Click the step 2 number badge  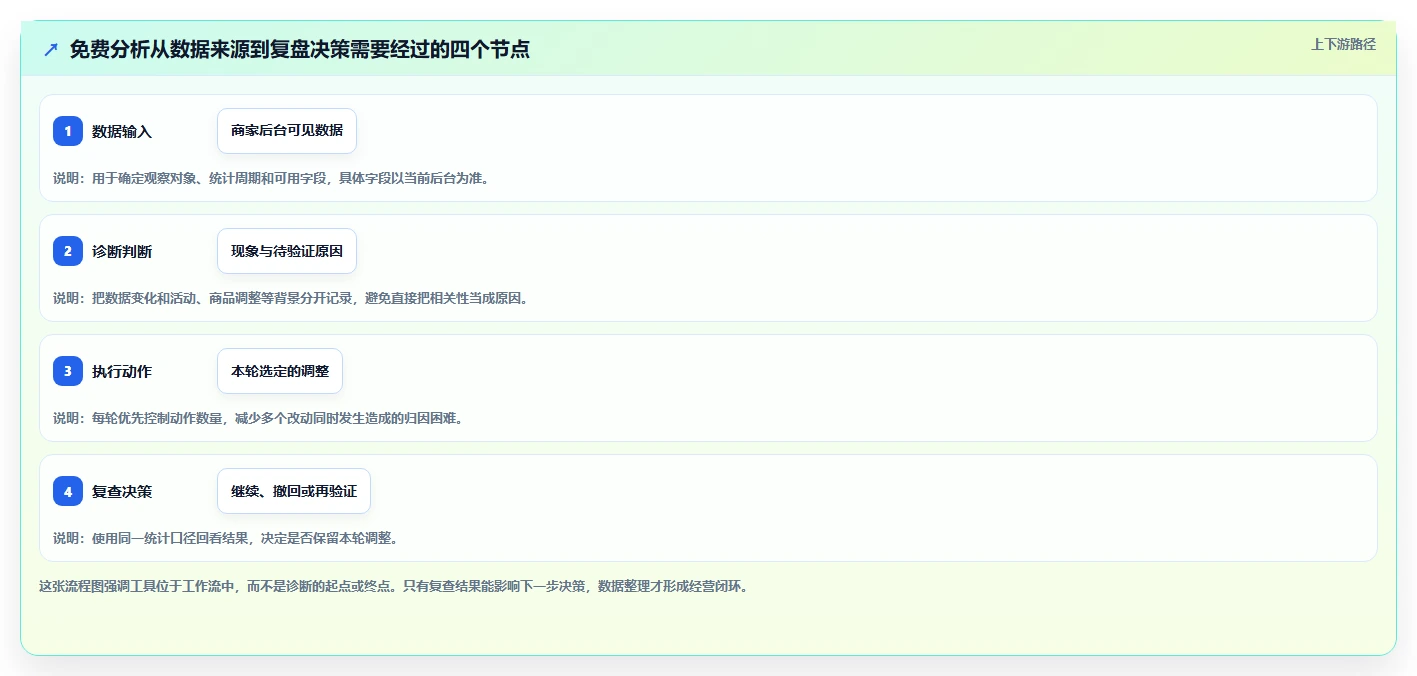pyautogui.click(x=68, y=251)
